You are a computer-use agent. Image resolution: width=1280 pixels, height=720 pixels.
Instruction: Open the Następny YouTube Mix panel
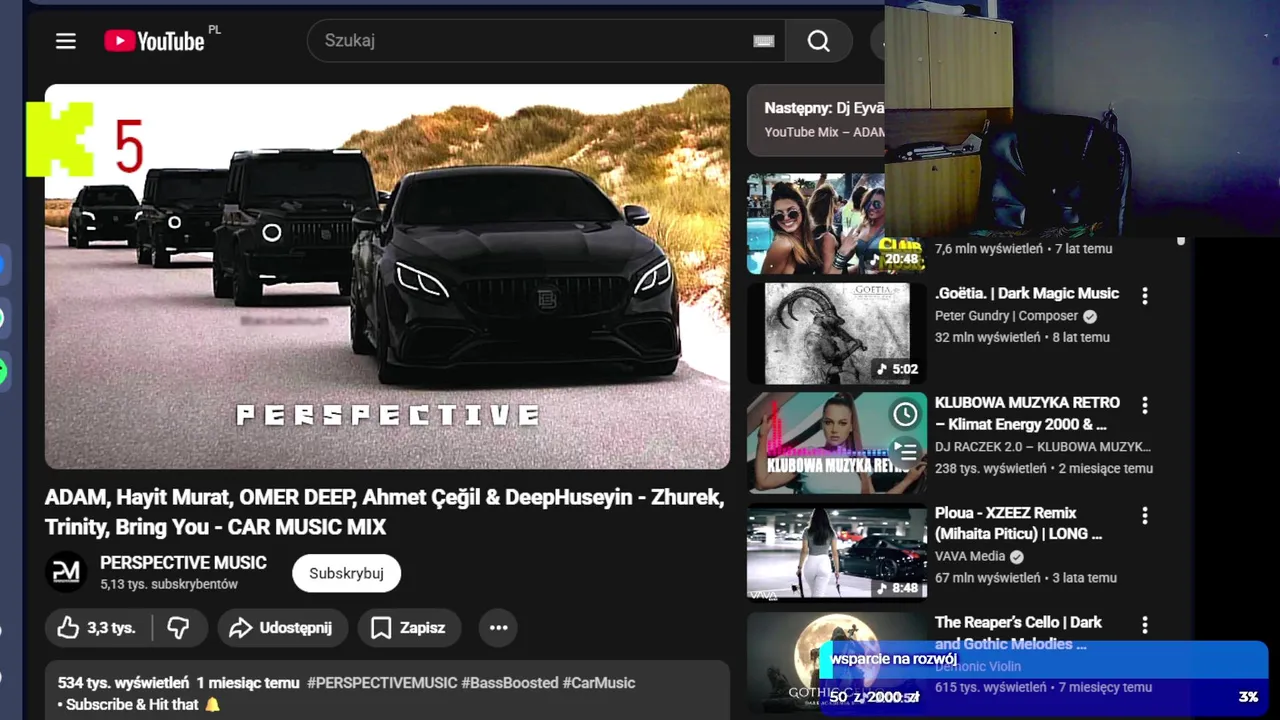[816, 120]
